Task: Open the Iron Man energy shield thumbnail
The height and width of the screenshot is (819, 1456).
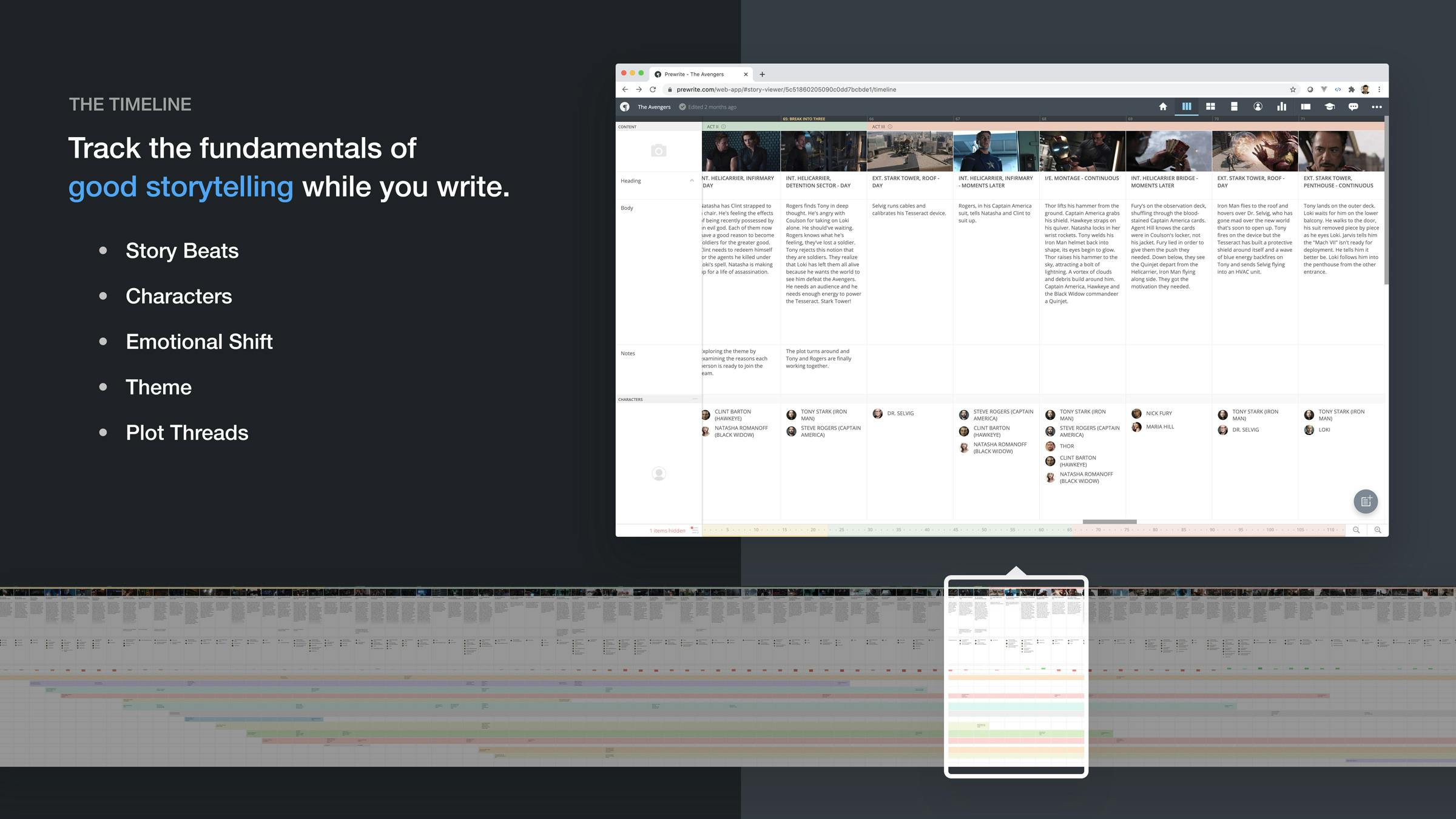Action: [x=1255, y=151]
